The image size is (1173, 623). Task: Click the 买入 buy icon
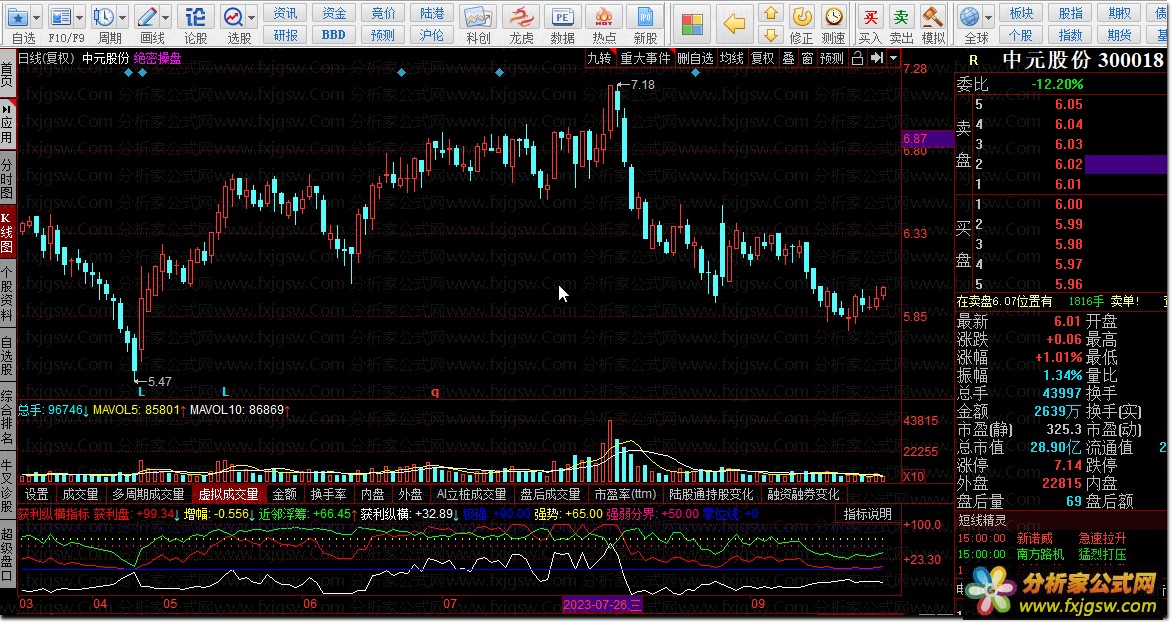click(x=870, y=16)
